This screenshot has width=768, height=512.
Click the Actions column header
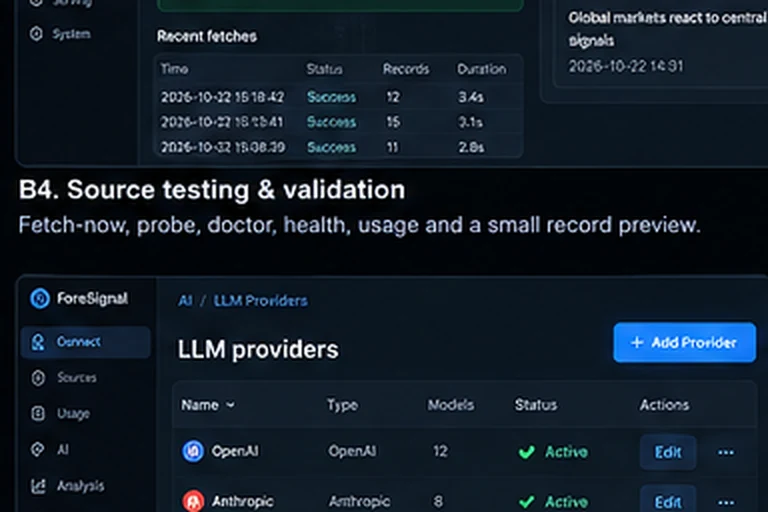pos(664,405)
